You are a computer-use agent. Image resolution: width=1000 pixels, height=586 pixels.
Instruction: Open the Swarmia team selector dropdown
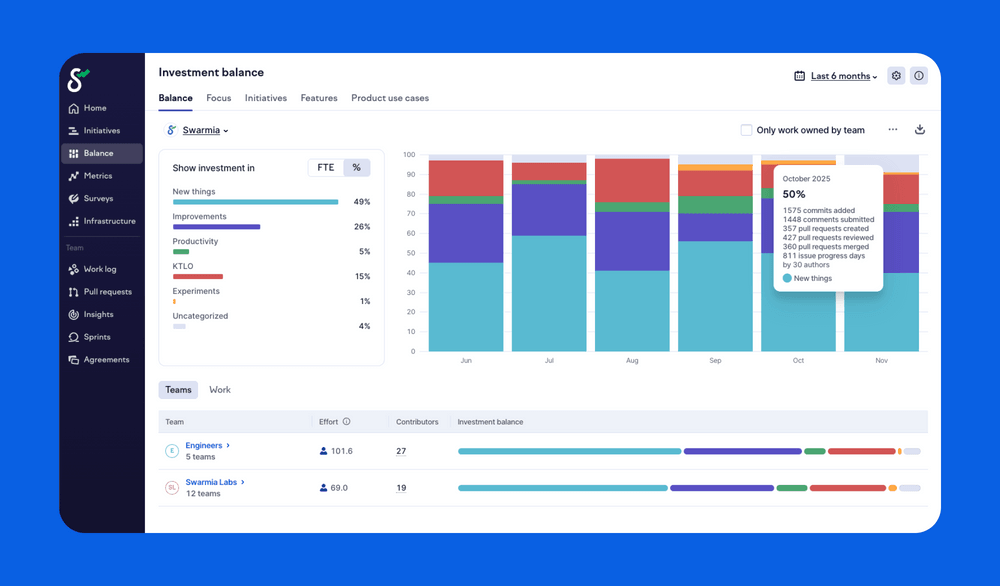(200, 130)
